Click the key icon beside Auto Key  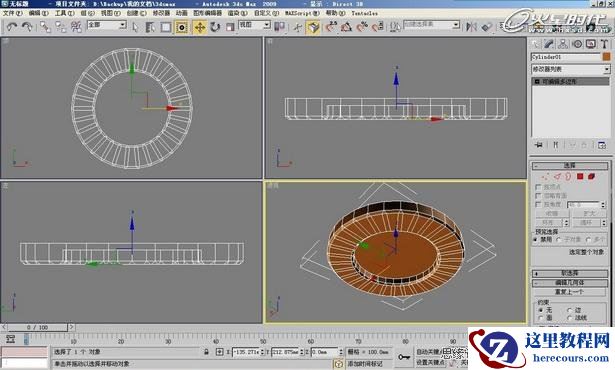(x=404, y=357)
